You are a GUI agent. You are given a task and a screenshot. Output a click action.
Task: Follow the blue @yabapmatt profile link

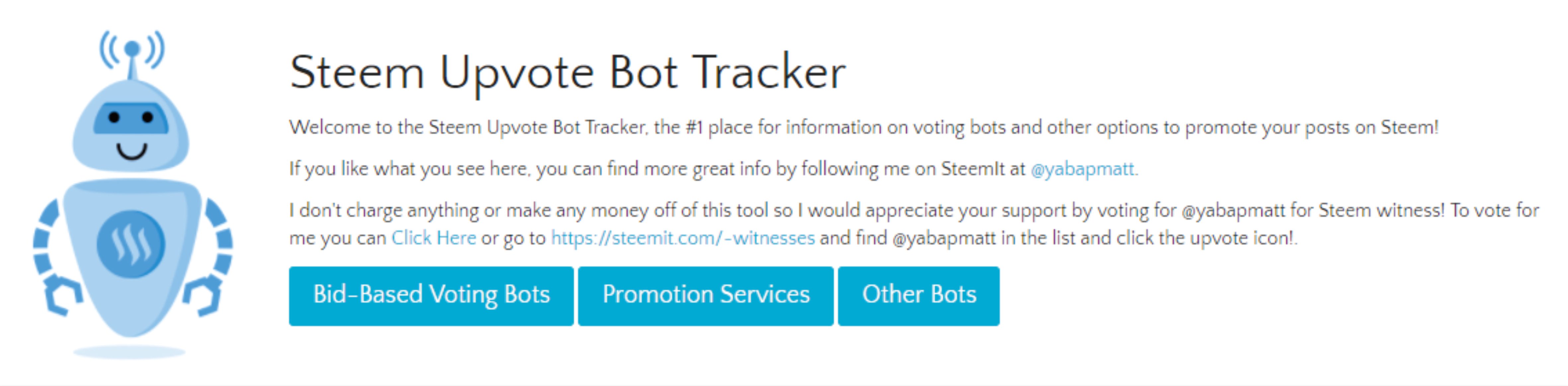click(1082, 169)
